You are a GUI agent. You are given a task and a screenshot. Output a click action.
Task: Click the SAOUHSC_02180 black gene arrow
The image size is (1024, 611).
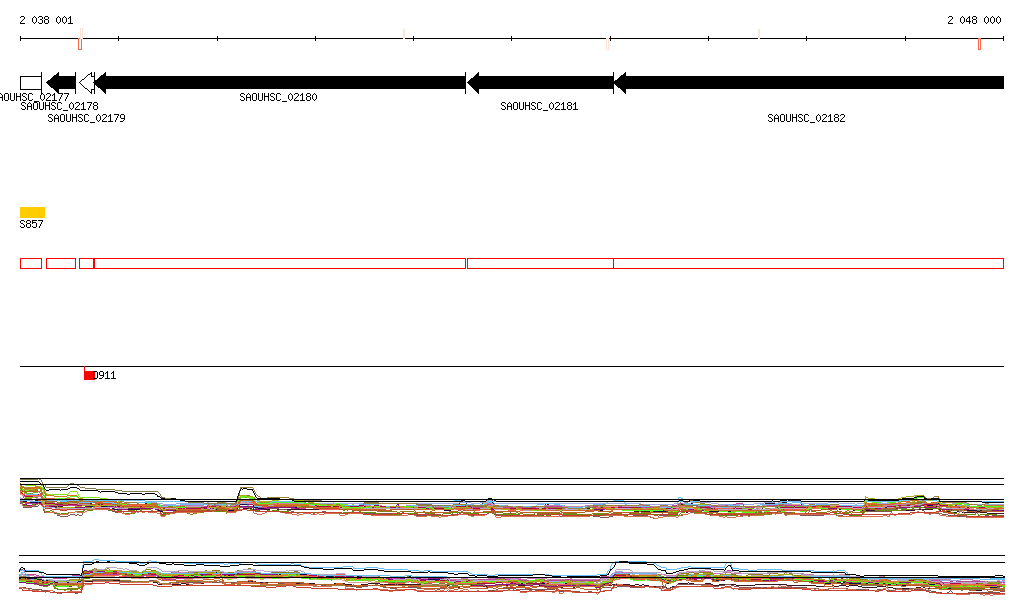pyautogui.click(x=280, y=83)
